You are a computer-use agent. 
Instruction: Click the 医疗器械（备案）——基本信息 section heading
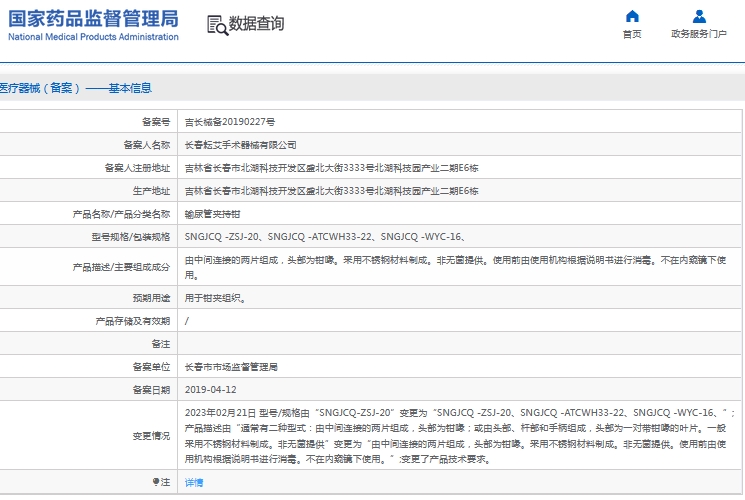click(75, 88)
